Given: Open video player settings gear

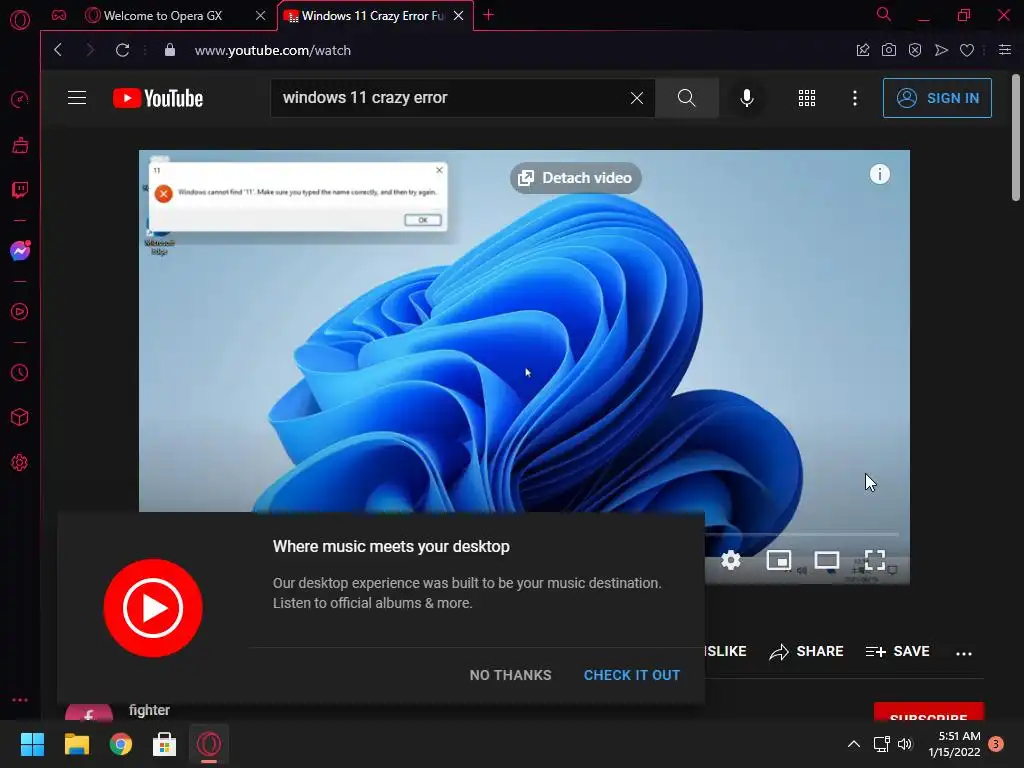Looking at the screenshot, I should (x=731, y=560).
